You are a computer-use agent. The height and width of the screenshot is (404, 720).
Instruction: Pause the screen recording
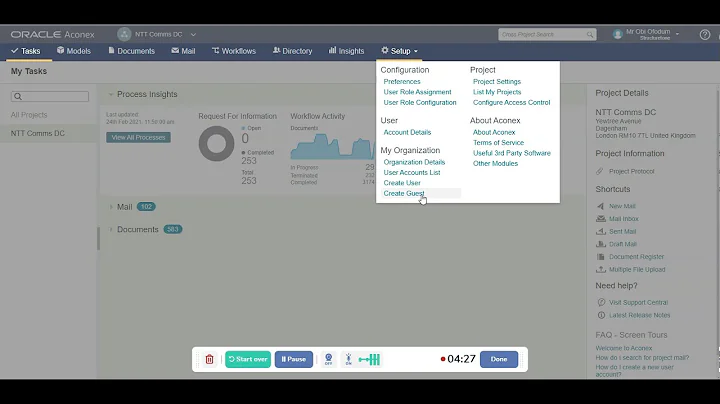click(x=294, y=359)
